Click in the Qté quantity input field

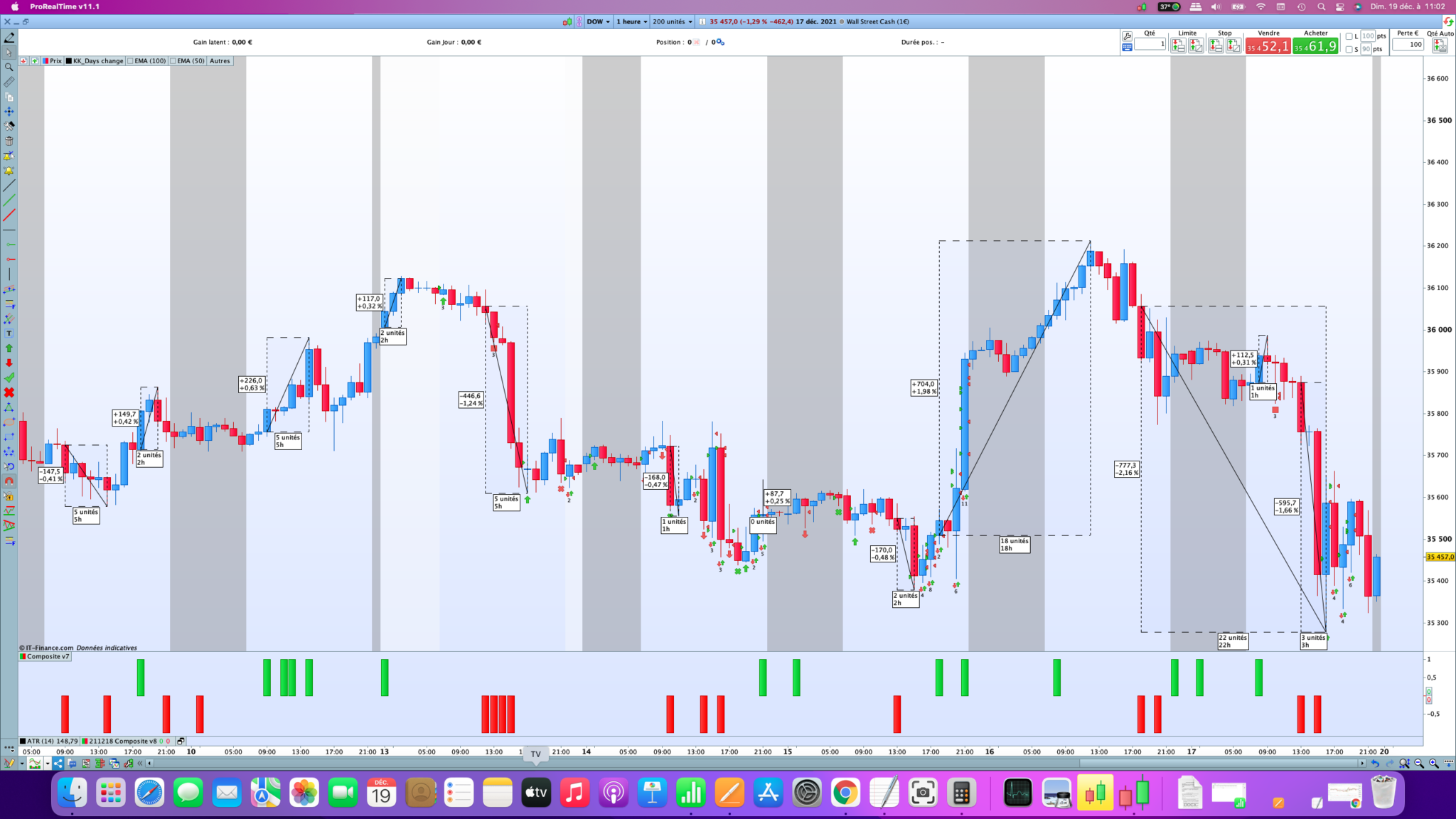click(x=1150, y=44)
